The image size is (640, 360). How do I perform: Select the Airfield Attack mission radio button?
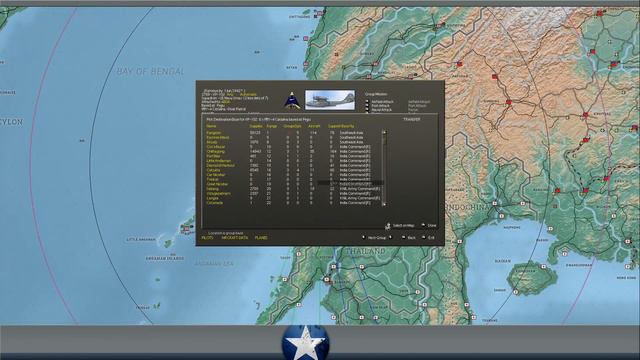[367, 101]
